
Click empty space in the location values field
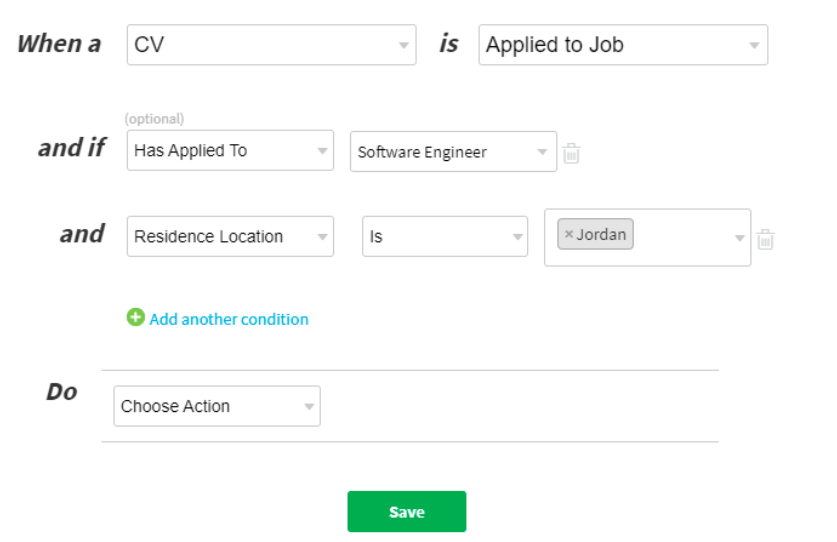click(x=680, y=250)
